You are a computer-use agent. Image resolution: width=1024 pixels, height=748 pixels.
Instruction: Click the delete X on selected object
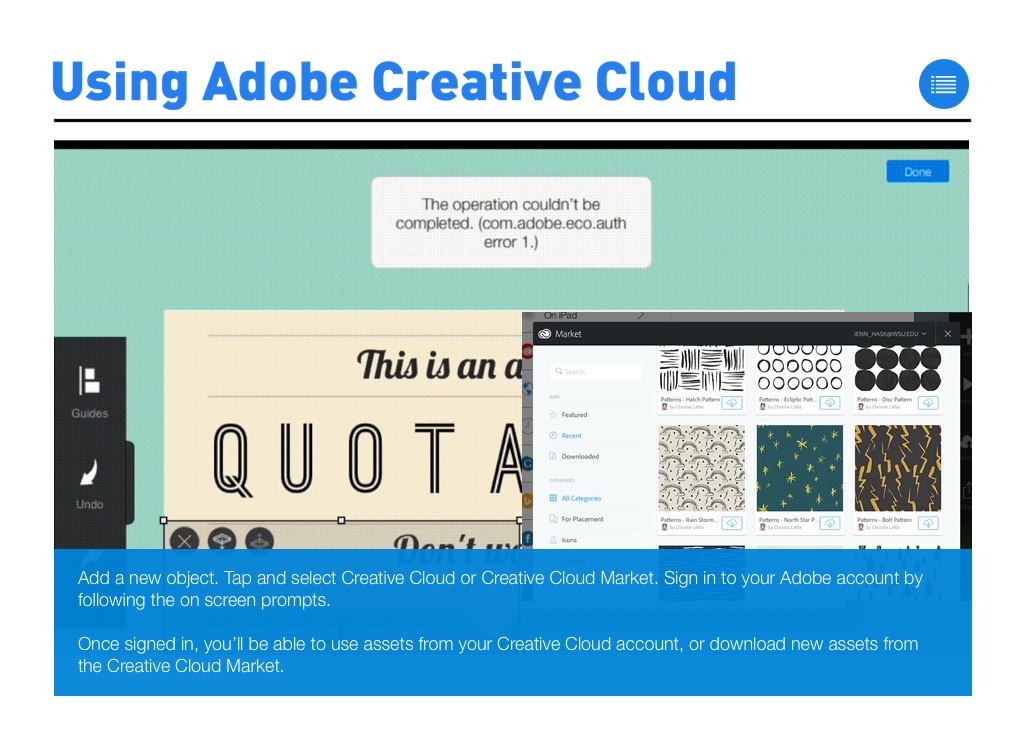(x=183, y=541)
